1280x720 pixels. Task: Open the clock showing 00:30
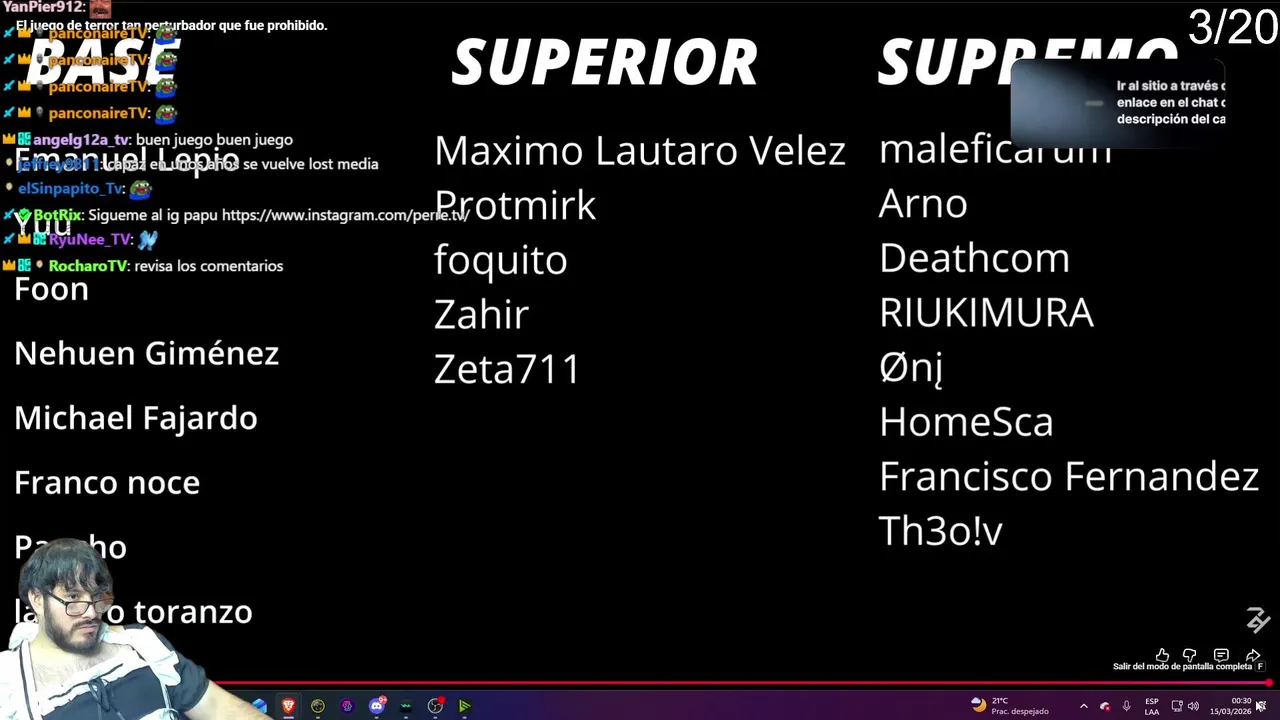click(1231, 706)
